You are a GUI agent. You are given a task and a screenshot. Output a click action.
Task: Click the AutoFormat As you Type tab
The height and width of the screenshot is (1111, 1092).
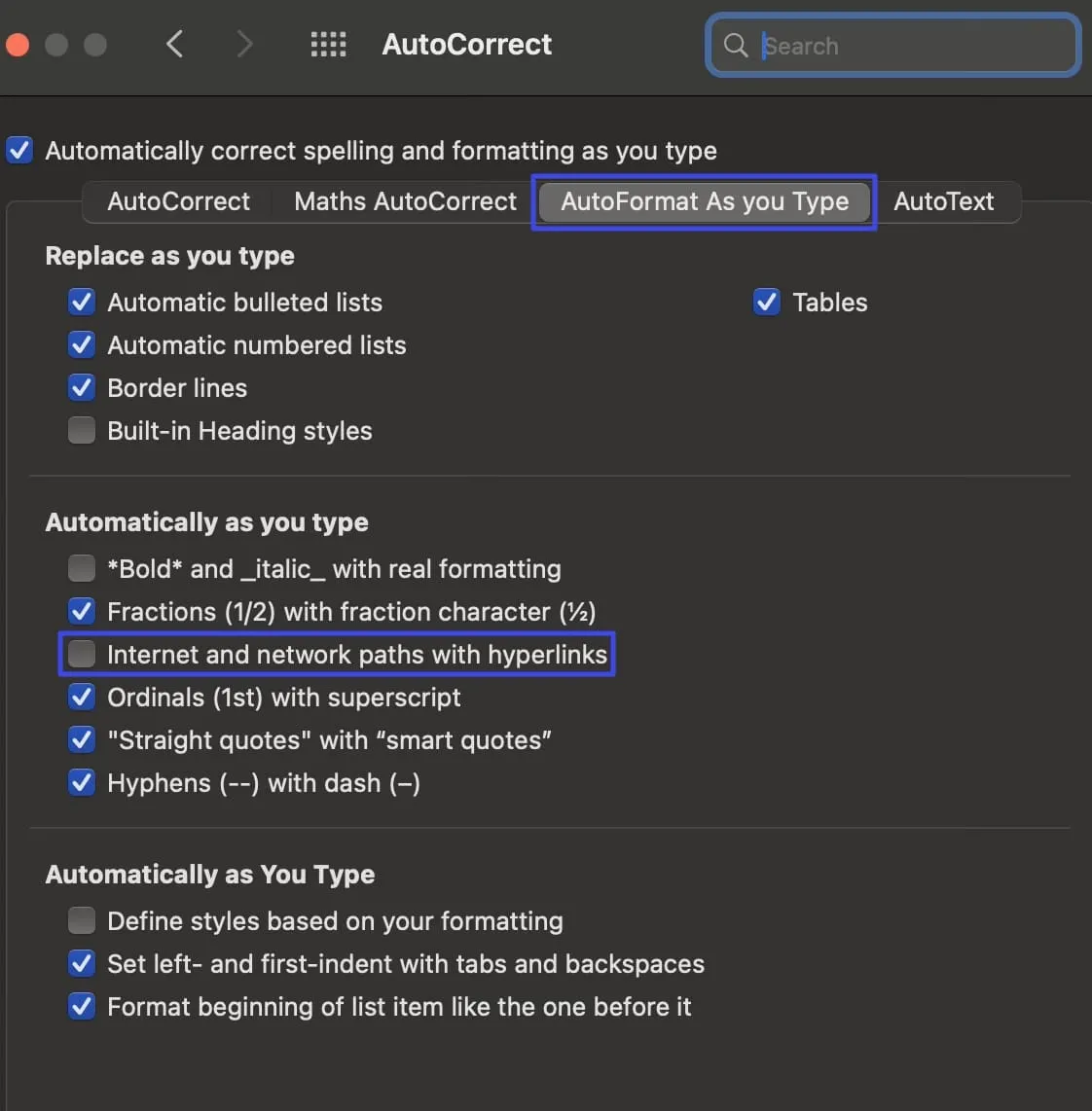click(x=703, y=201)
